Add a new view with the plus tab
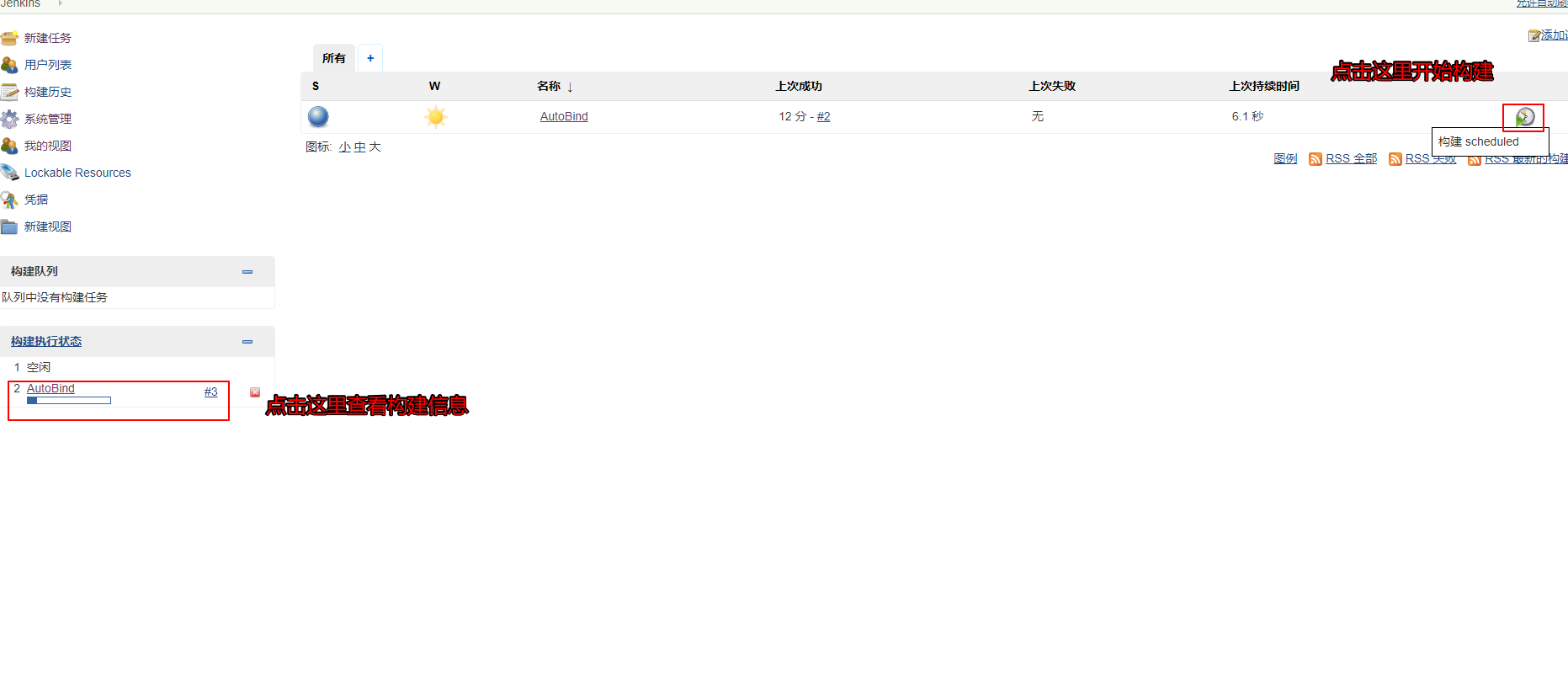 point(370,58)
